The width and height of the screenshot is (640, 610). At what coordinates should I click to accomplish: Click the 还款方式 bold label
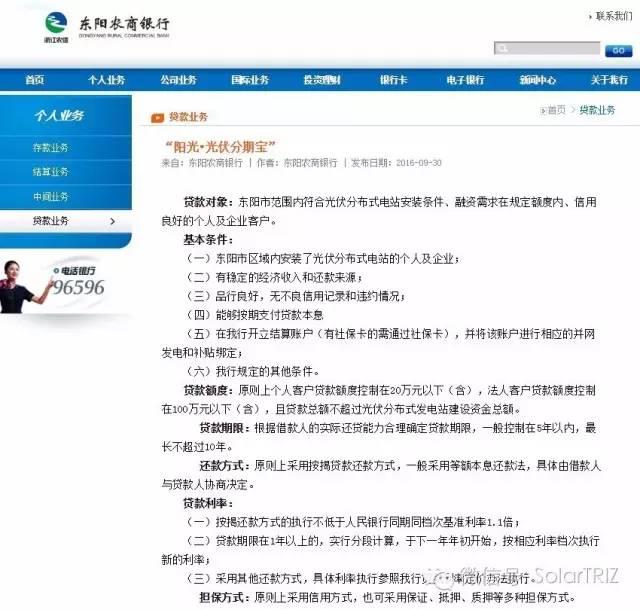(224, 466)
